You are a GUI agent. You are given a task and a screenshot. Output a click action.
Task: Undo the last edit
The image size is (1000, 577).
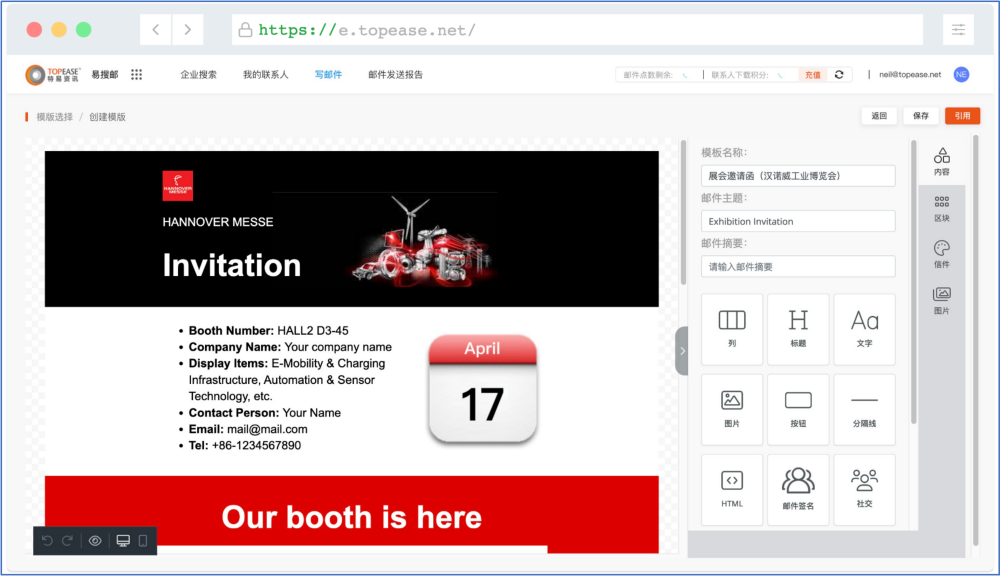pyautogui.click(x=47, y=541)
